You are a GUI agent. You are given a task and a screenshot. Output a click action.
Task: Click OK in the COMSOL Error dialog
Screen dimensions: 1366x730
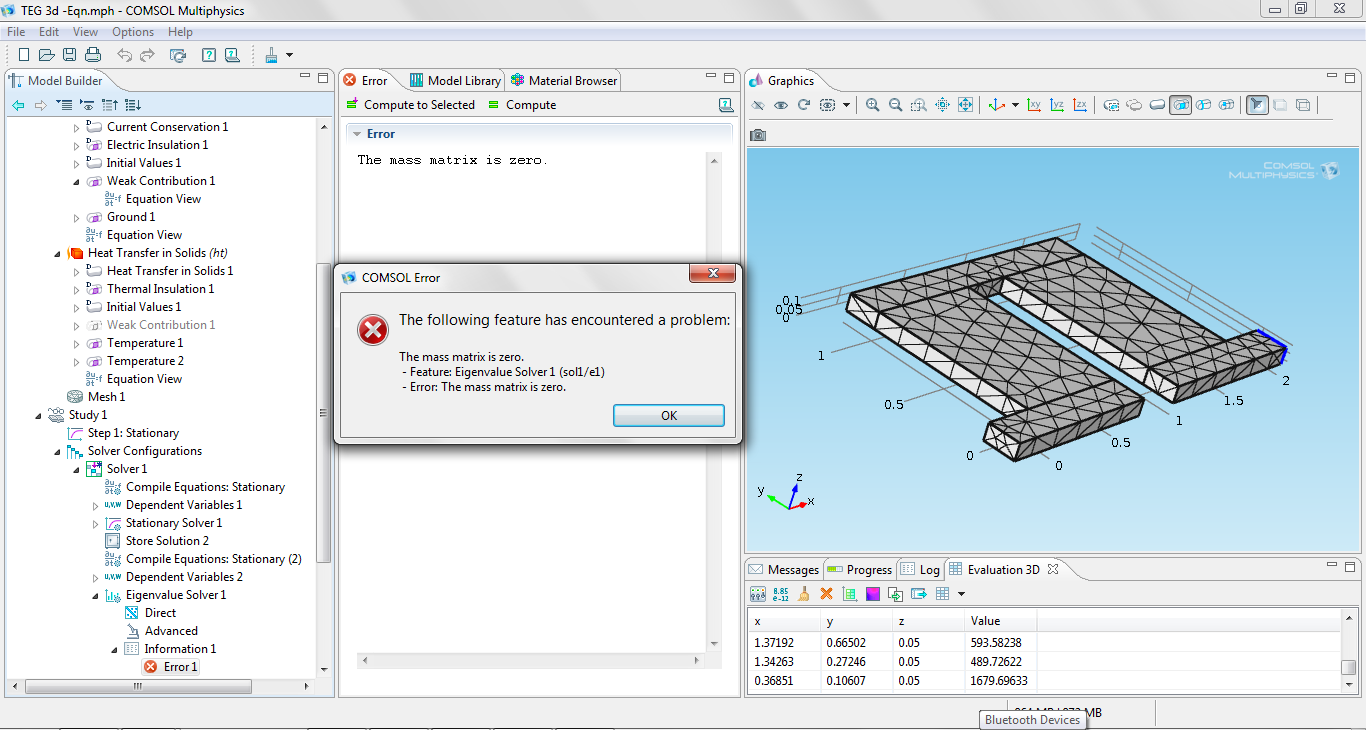[669, 416]
